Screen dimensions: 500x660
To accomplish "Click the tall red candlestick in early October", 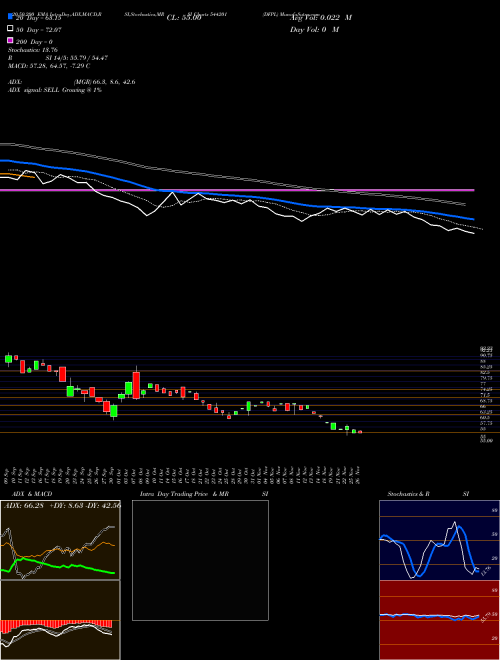I will 136,383.
